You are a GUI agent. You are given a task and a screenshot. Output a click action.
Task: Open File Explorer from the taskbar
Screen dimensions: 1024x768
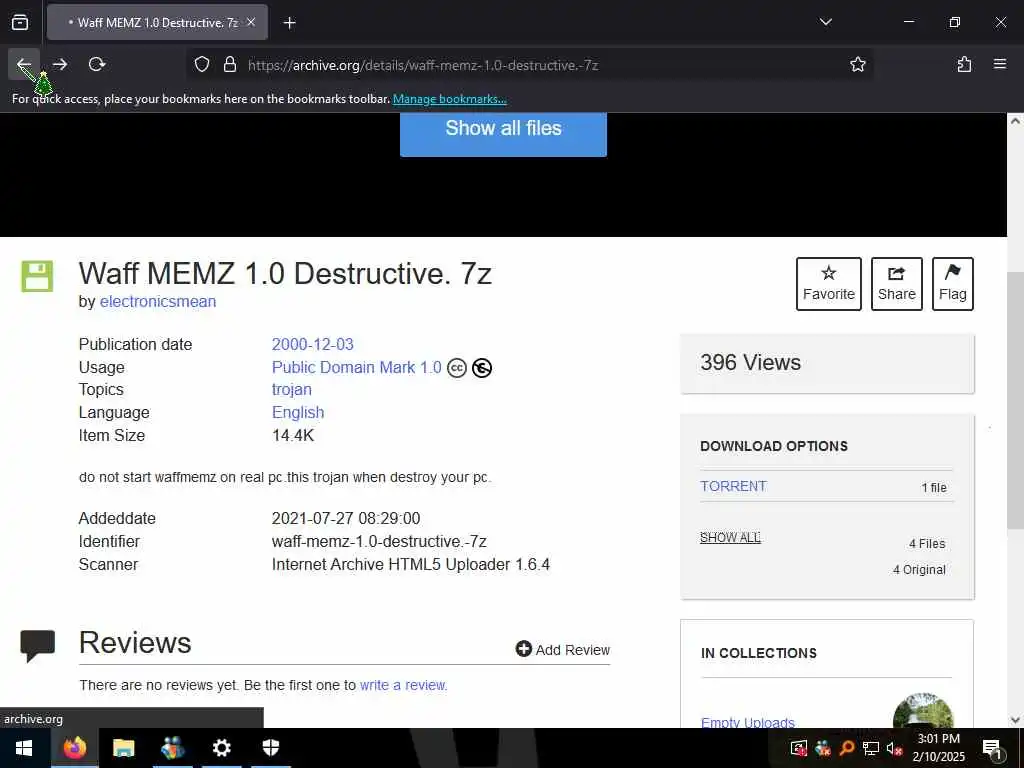[123, 748]
